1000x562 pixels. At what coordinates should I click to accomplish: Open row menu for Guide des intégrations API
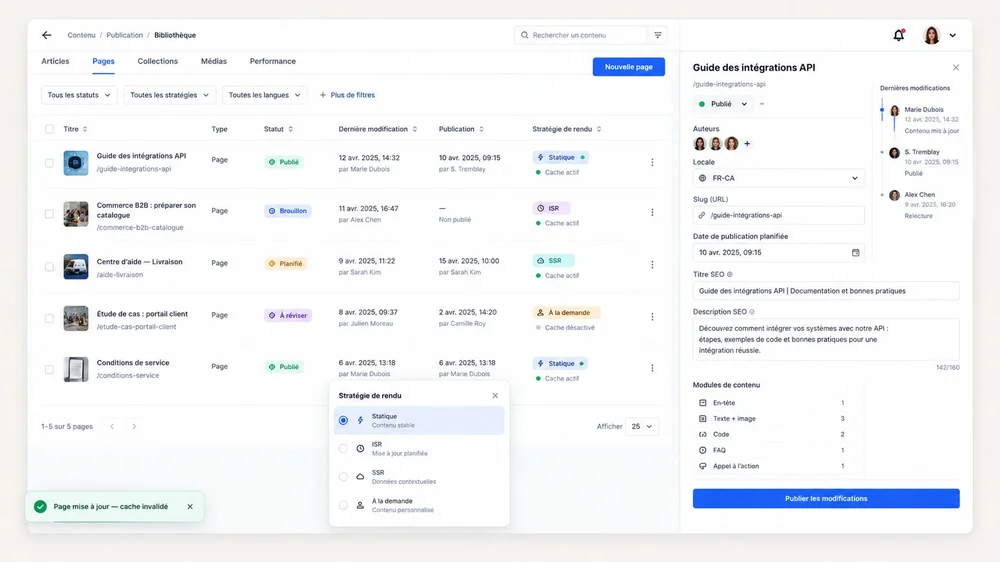652,162
